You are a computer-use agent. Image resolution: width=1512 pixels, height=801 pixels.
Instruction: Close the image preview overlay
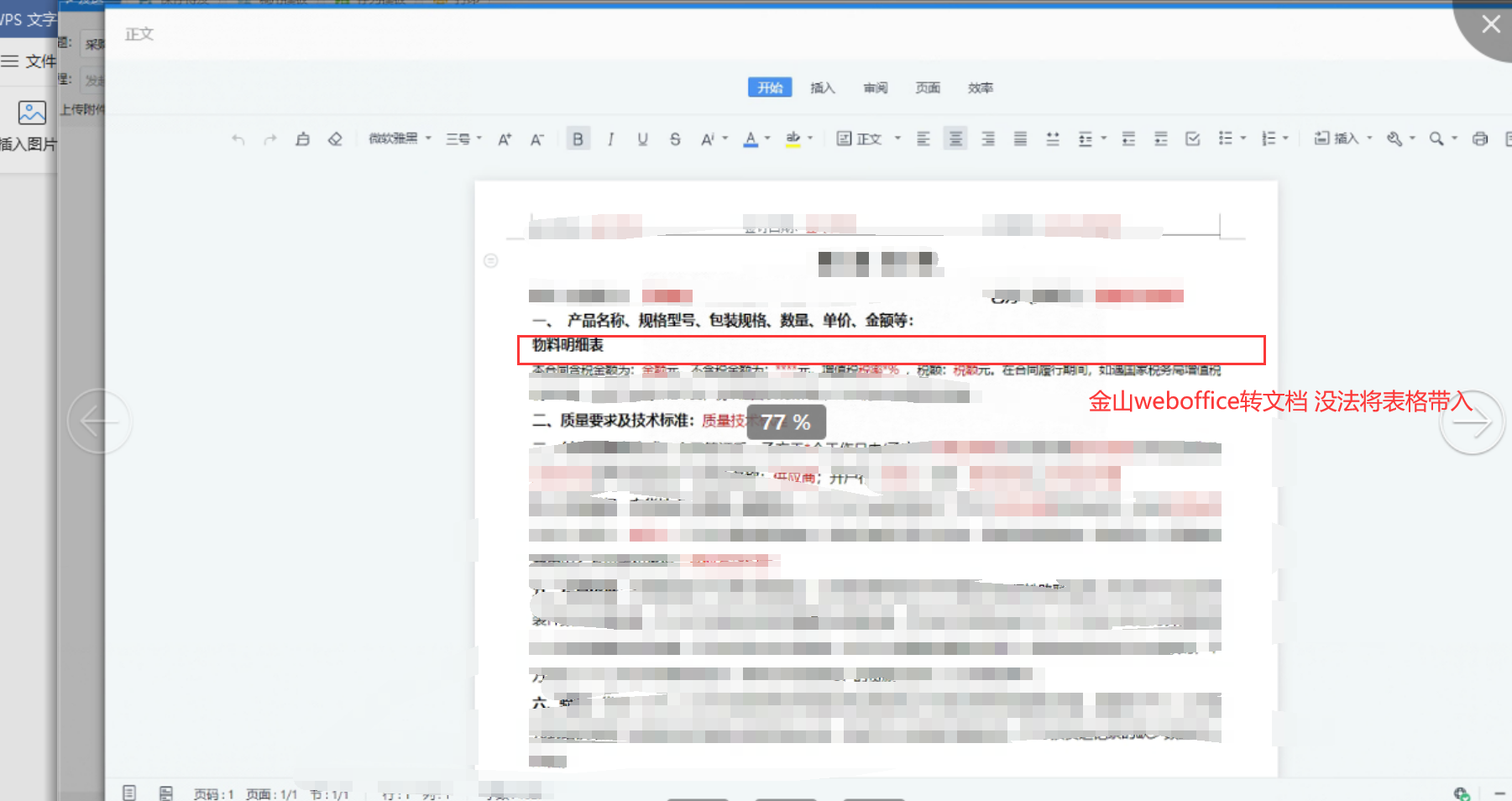click(x=1490, y=24)
